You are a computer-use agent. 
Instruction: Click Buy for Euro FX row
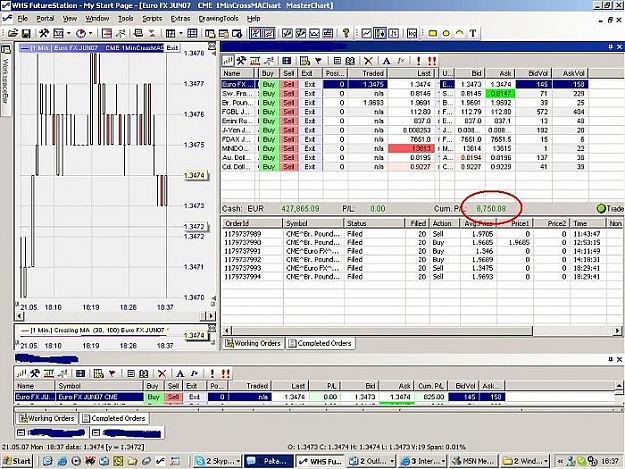(269, 84)
